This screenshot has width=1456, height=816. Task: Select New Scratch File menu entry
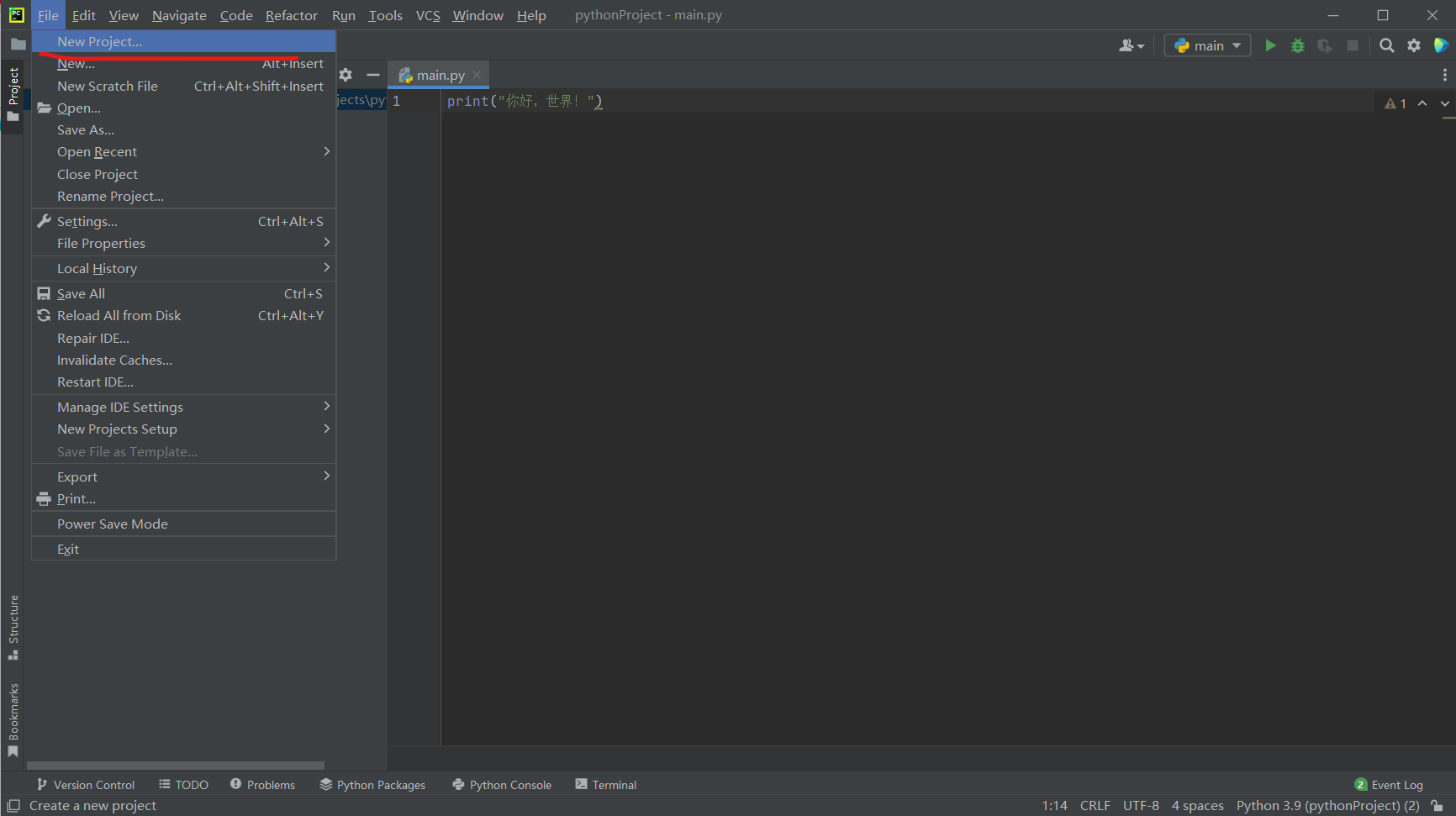(x=183, y=86)
